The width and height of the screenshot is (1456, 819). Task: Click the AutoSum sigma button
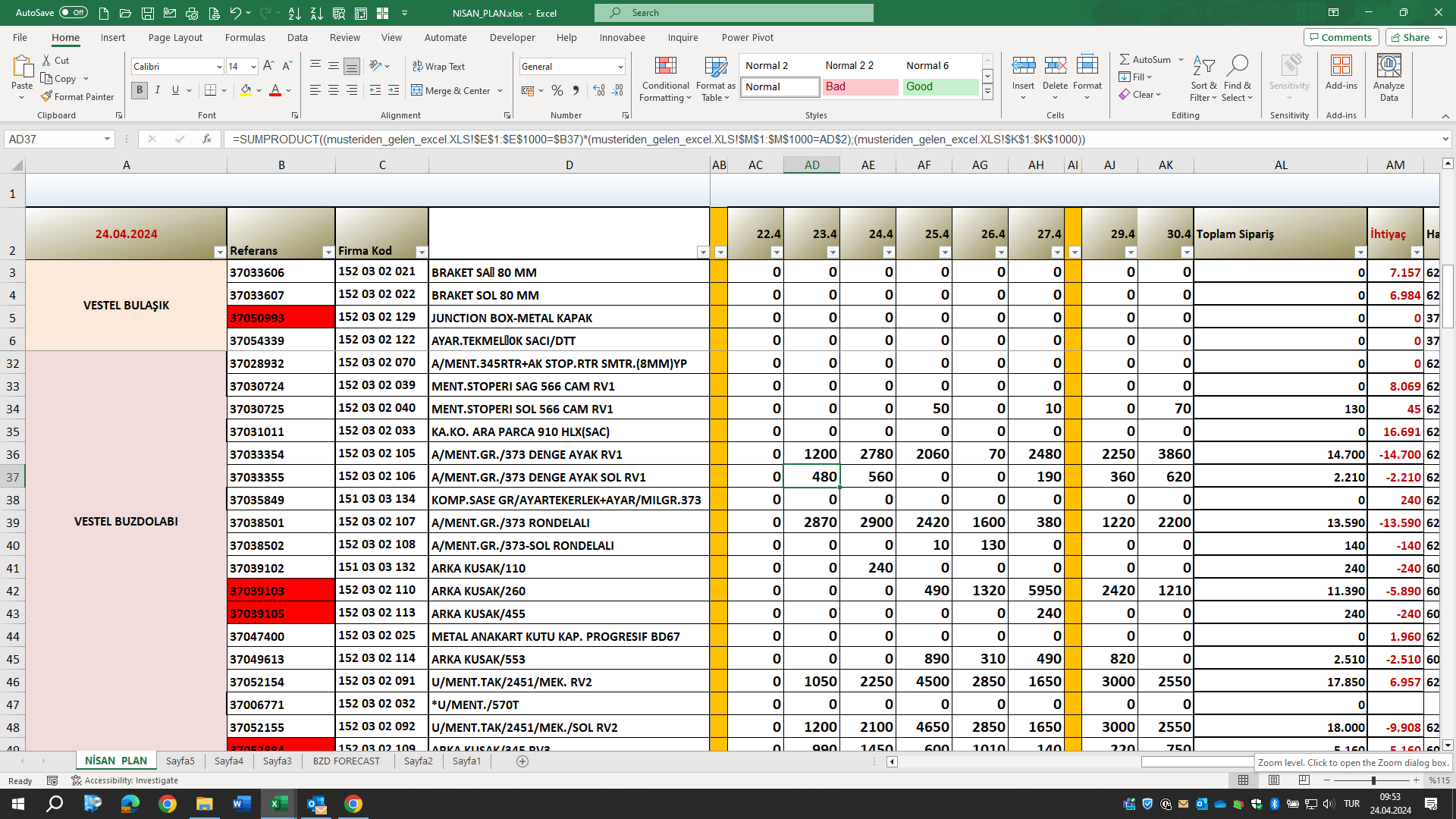[x=1145, y=59]
